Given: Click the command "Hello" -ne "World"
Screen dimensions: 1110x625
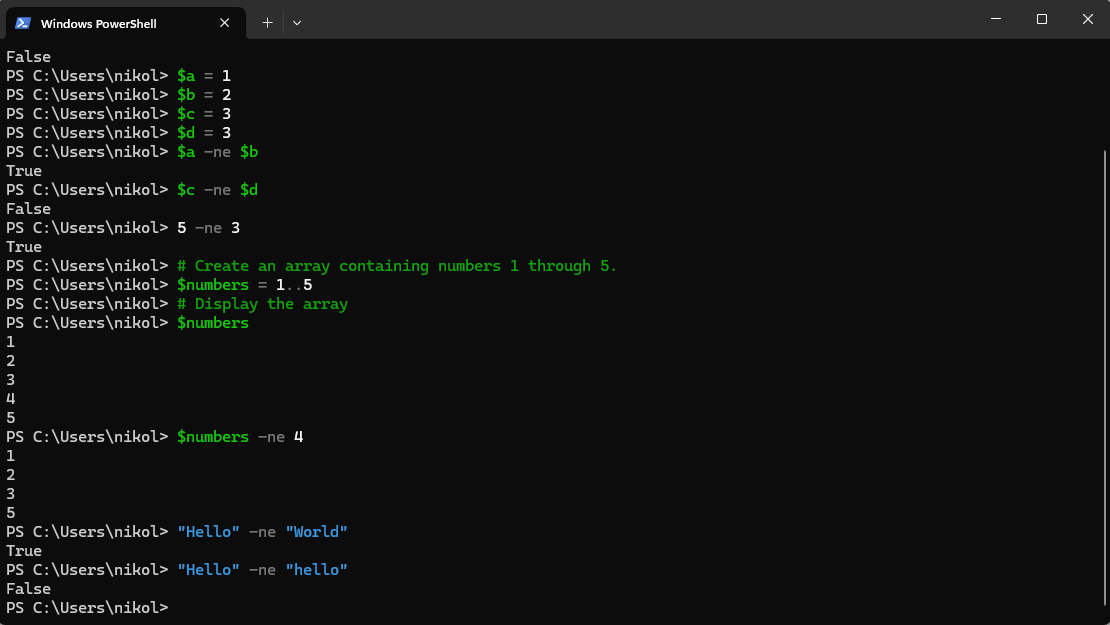Looking at the screenshot, I should point(262,532).
